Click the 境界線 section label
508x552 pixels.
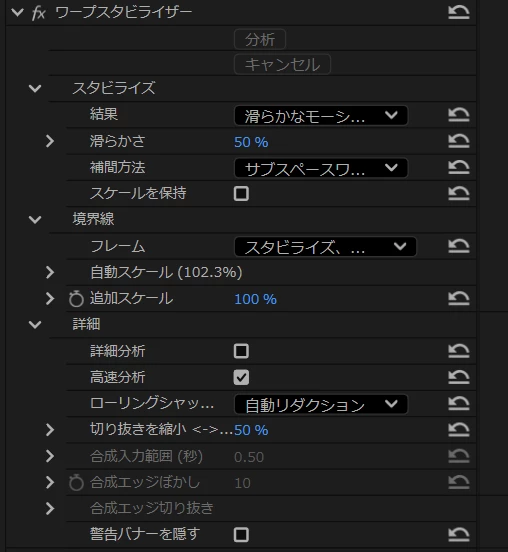93,219
